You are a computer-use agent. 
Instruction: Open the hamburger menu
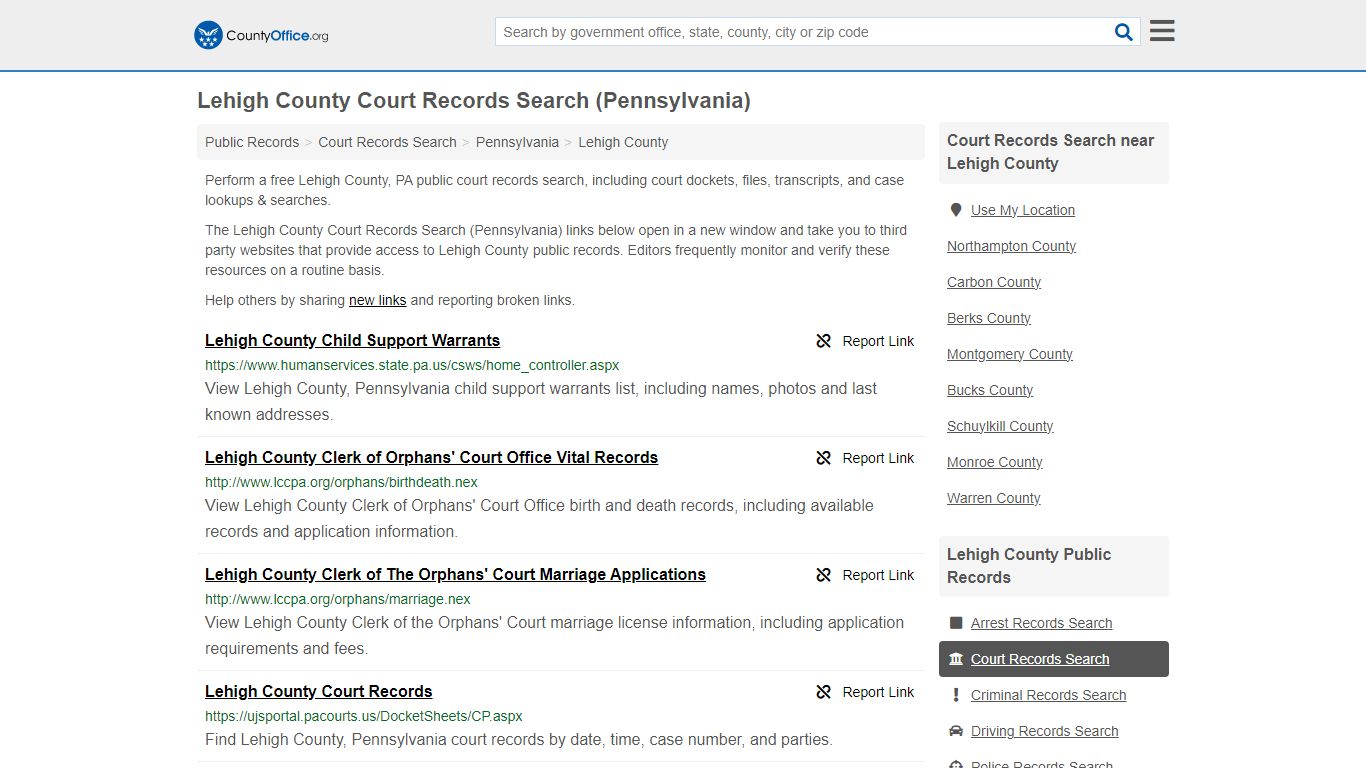(x=1162, y=31)
